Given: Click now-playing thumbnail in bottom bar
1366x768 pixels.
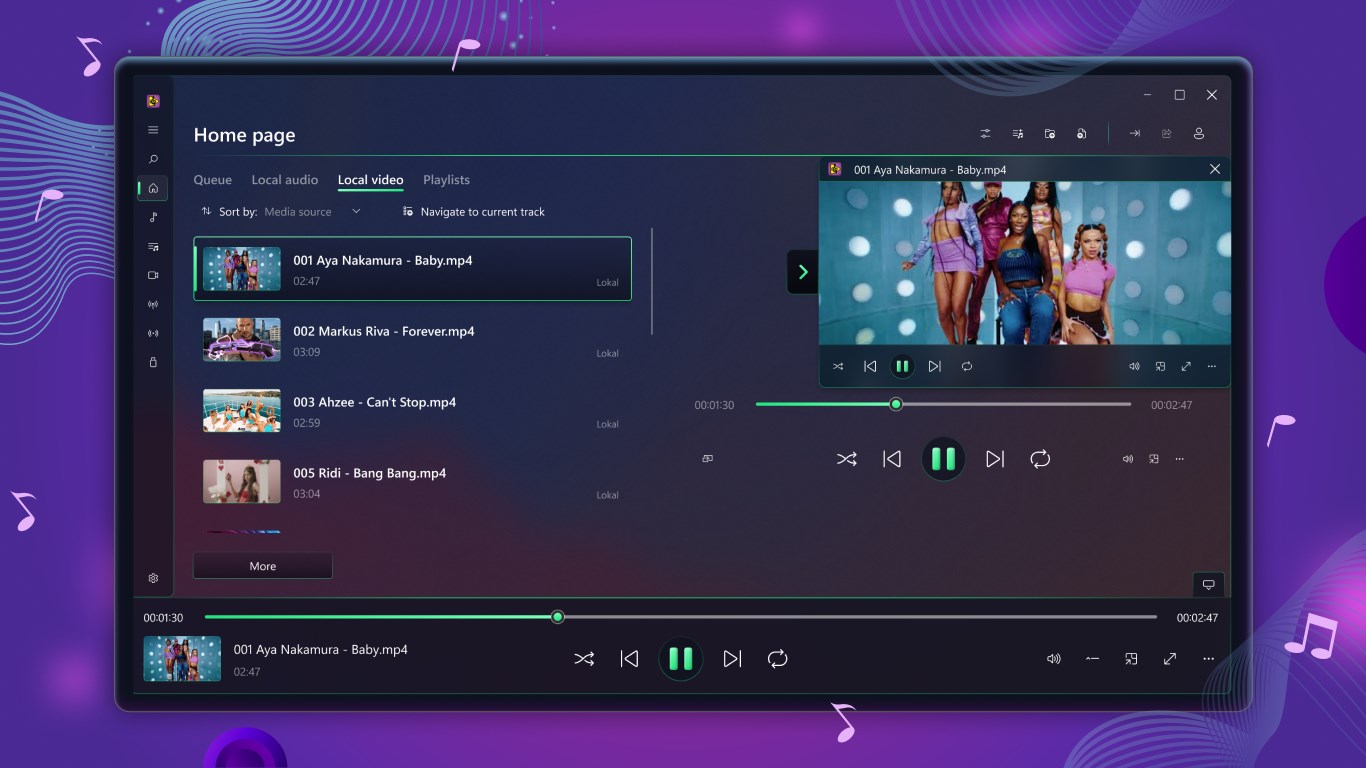Looking at the screenshot, I should (x=182, y=659).
